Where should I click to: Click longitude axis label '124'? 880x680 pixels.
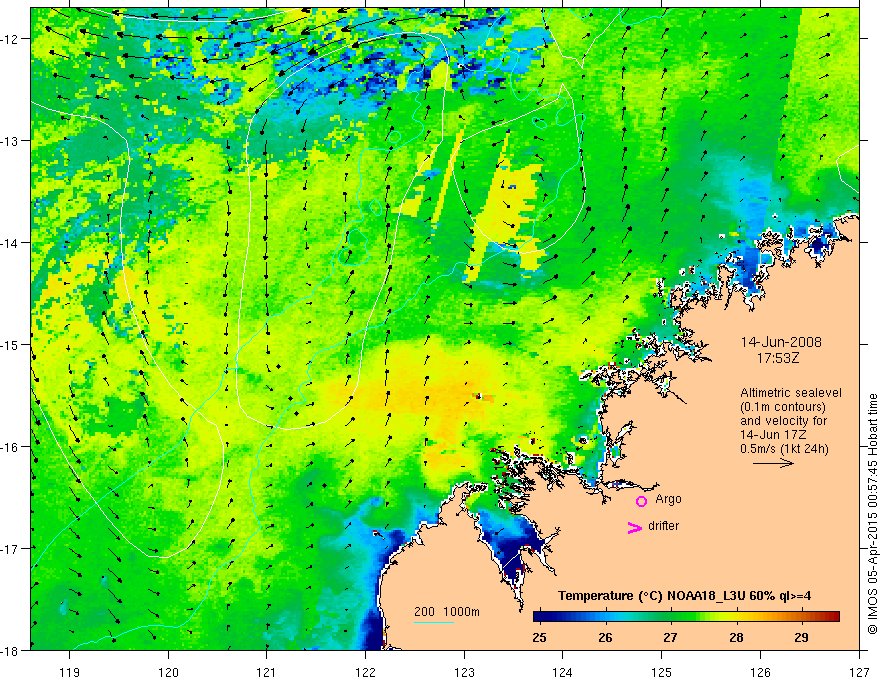563,672
